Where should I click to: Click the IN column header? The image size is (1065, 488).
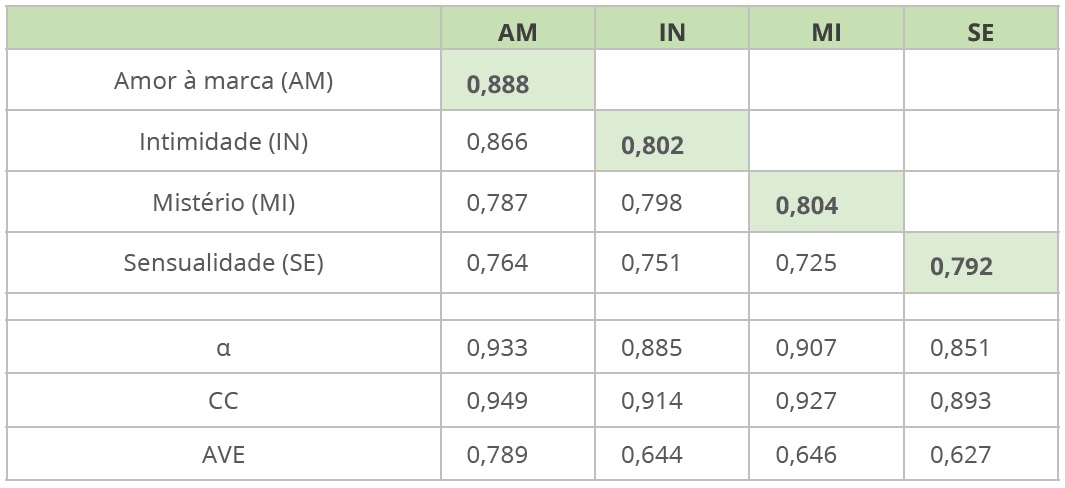pos(672,32)
